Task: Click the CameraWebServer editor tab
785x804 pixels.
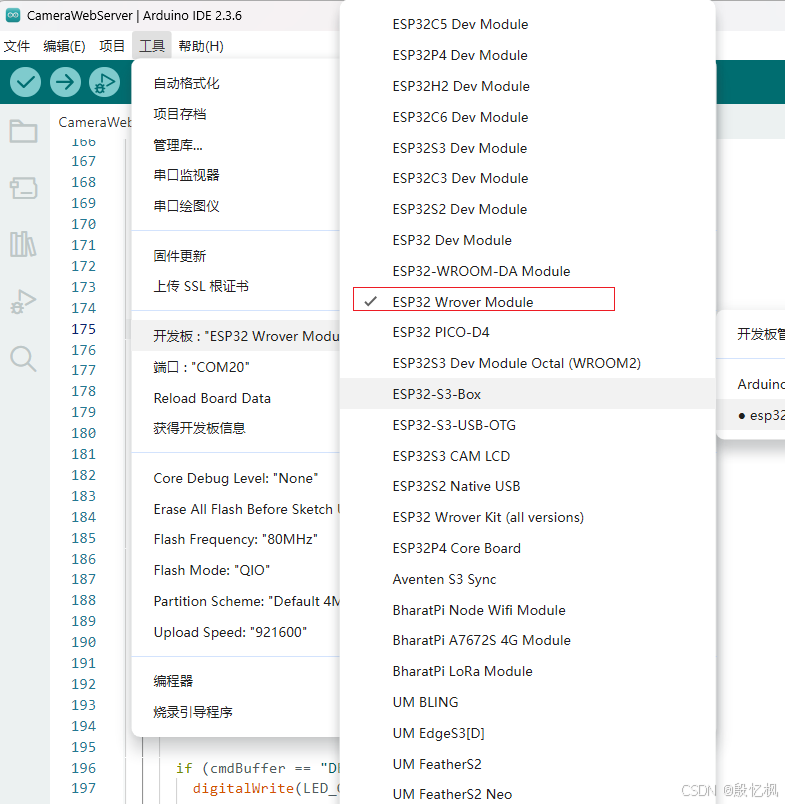Action: coord(94,122)
